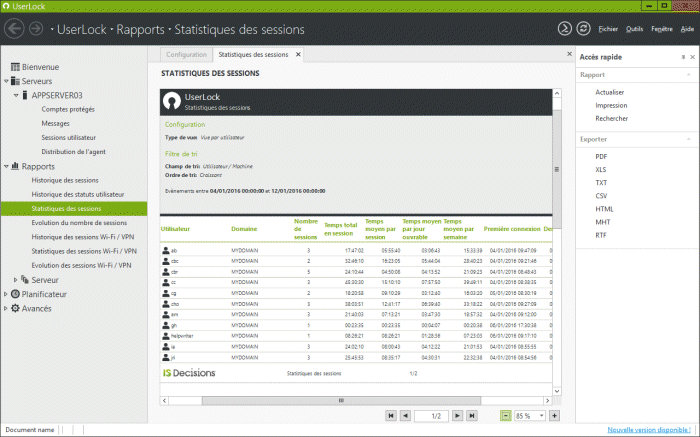Viewport: 700px width, 437px height.
Task: Click Actualiser in Accès rapide
Action: point(609,92)
